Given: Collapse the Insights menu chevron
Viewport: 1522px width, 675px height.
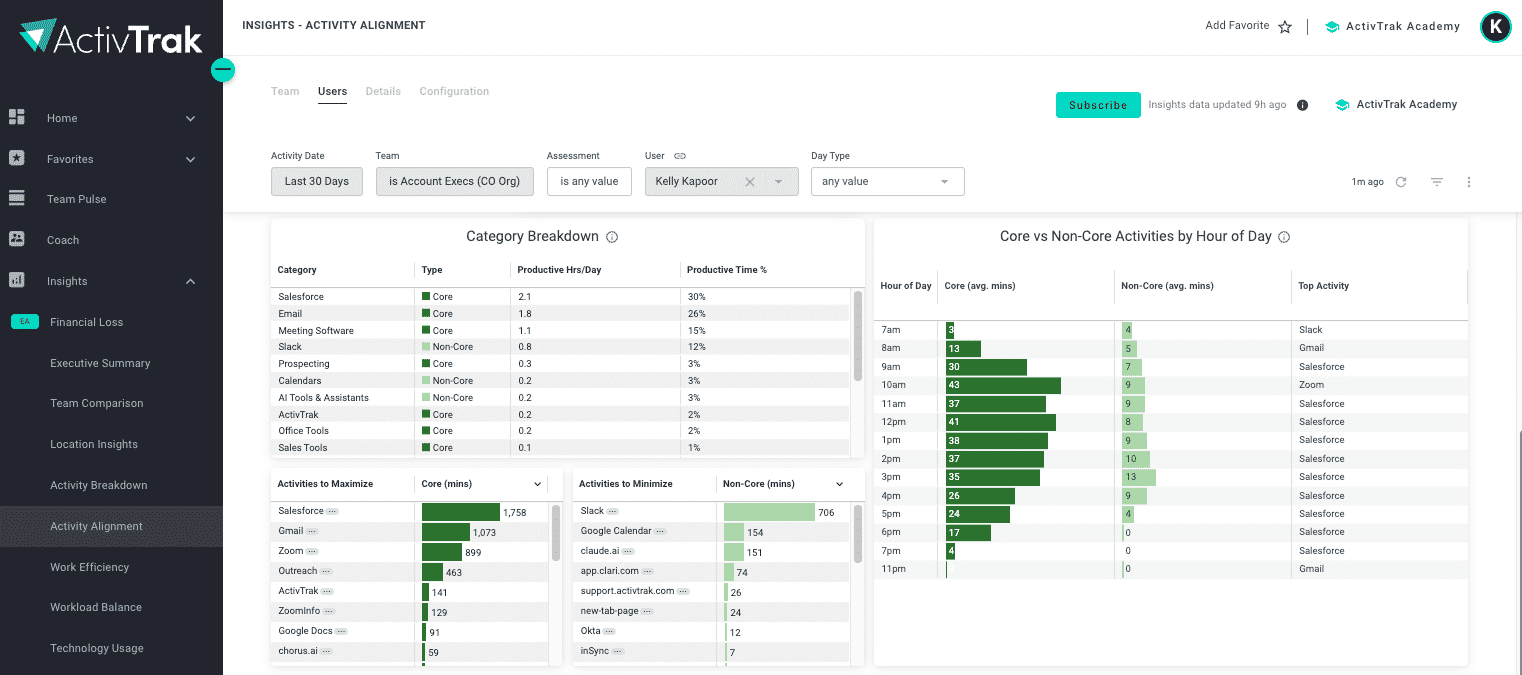Looking at the screenshot, I should pos(190,281).
